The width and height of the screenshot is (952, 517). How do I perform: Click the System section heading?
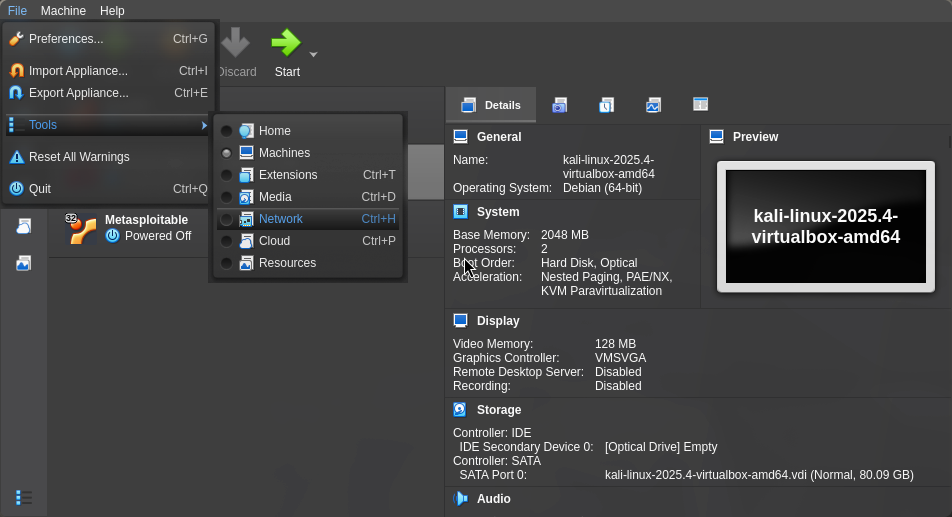498,212
